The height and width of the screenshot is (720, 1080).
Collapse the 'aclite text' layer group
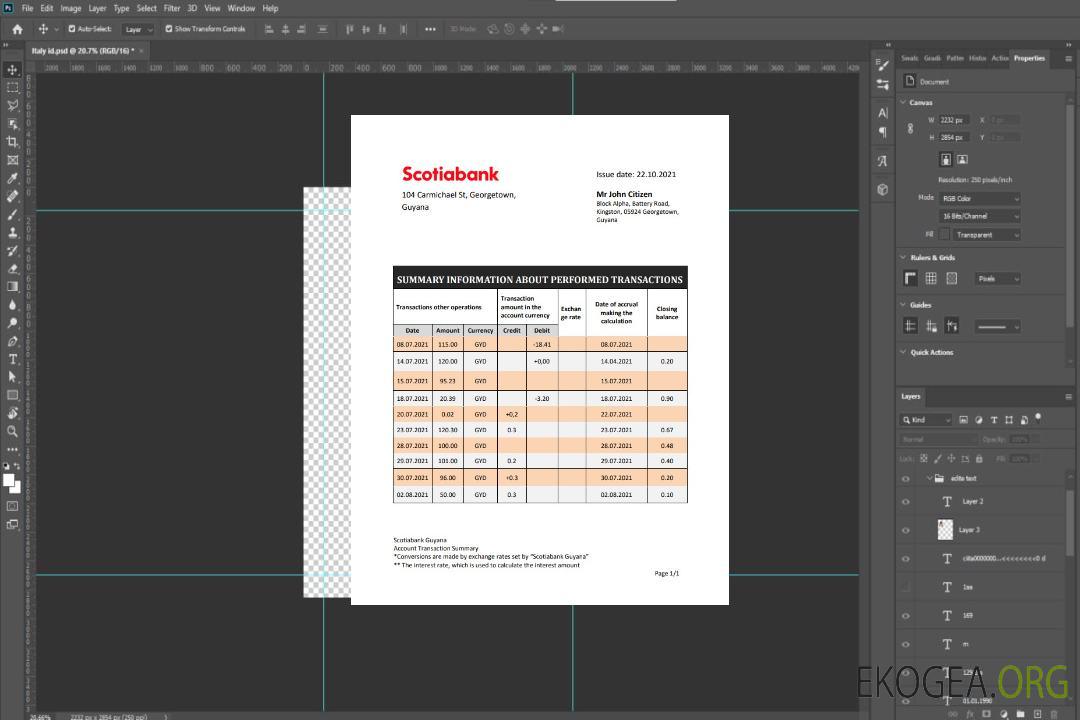coord(929,478)
